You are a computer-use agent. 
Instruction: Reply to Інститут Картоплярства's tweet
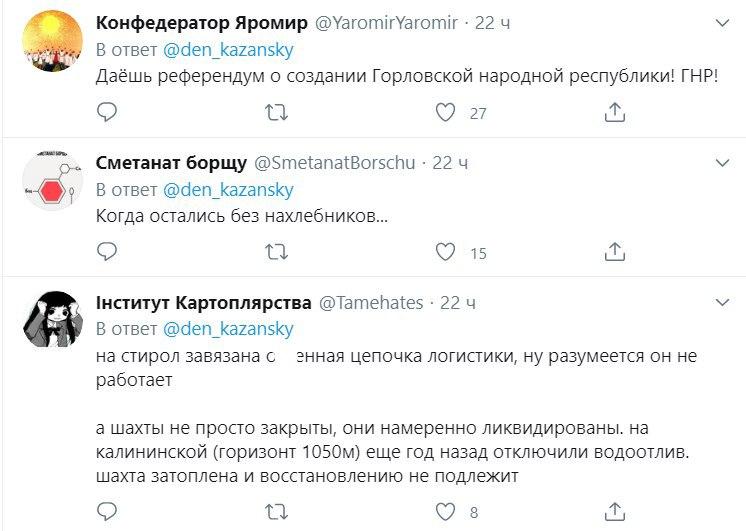point(107,513)
